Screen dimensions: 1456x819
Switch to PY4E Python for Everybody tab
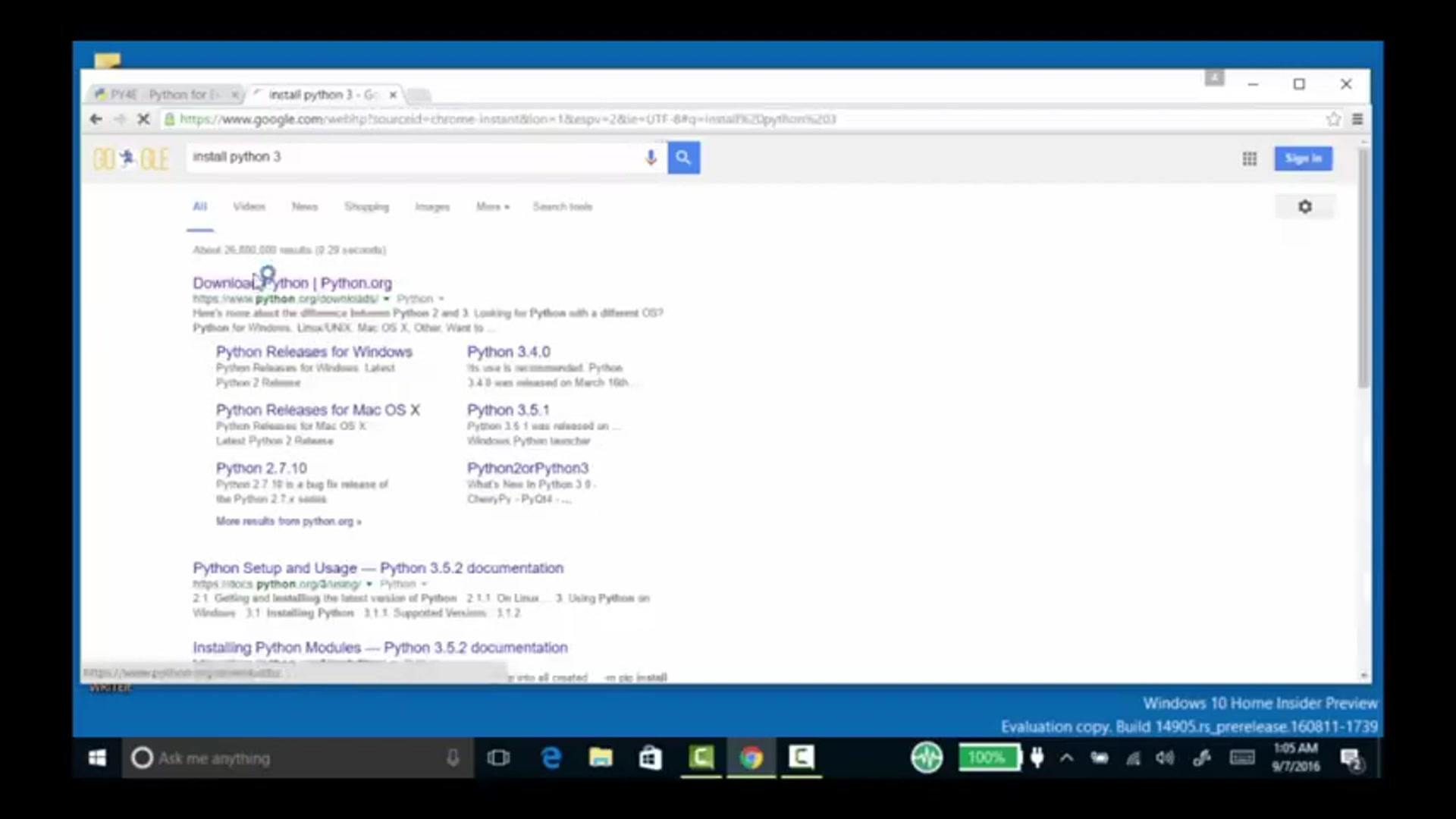164,94
